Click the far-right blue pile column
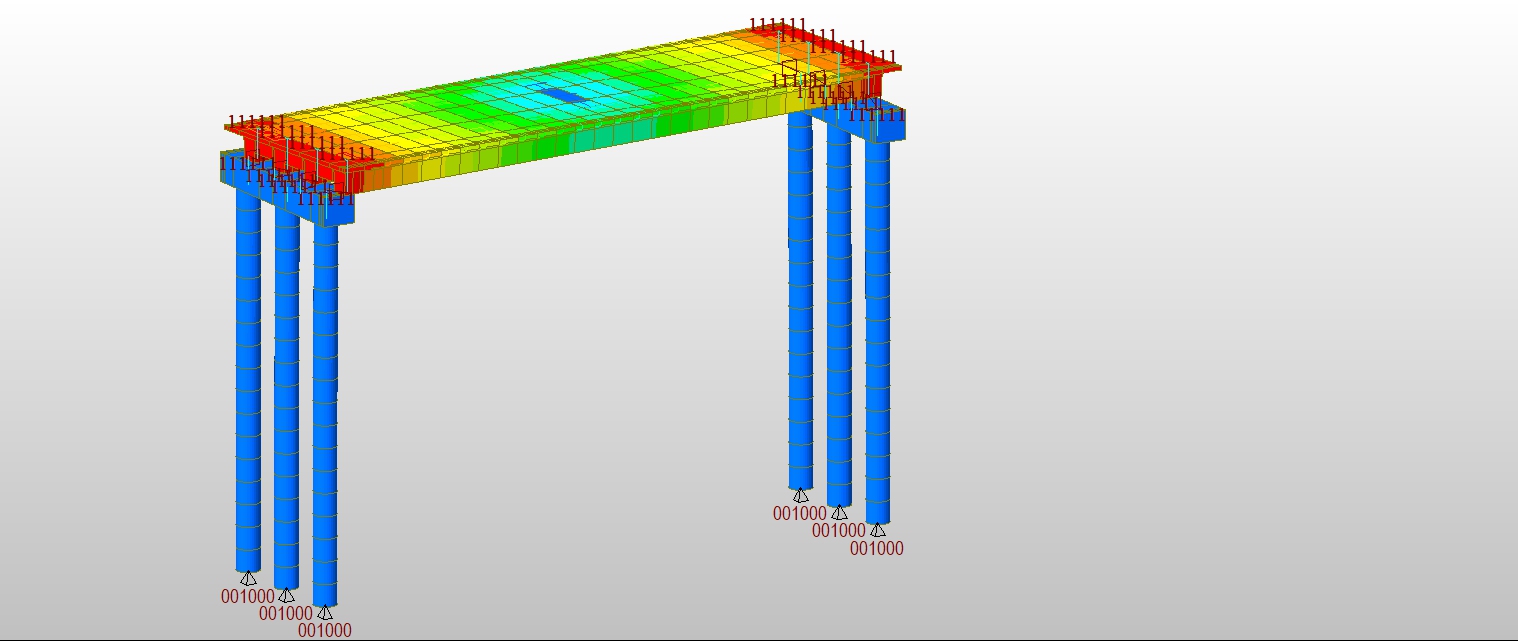This screenshot has height=641, width=1518. (877, 330)
